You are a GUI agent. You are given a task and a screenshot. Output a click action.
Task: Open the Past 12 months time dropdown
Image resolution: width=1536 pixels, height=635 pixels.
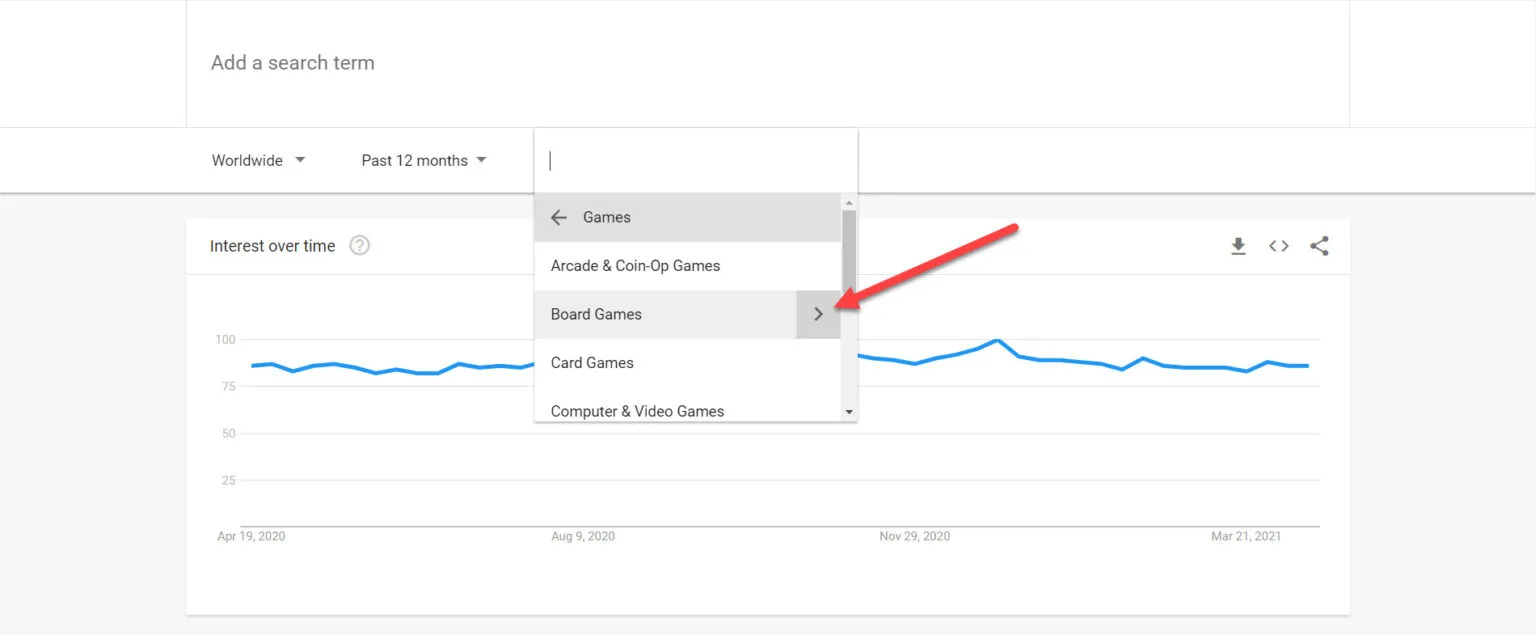pyautogui.click(x=422, y=160)
